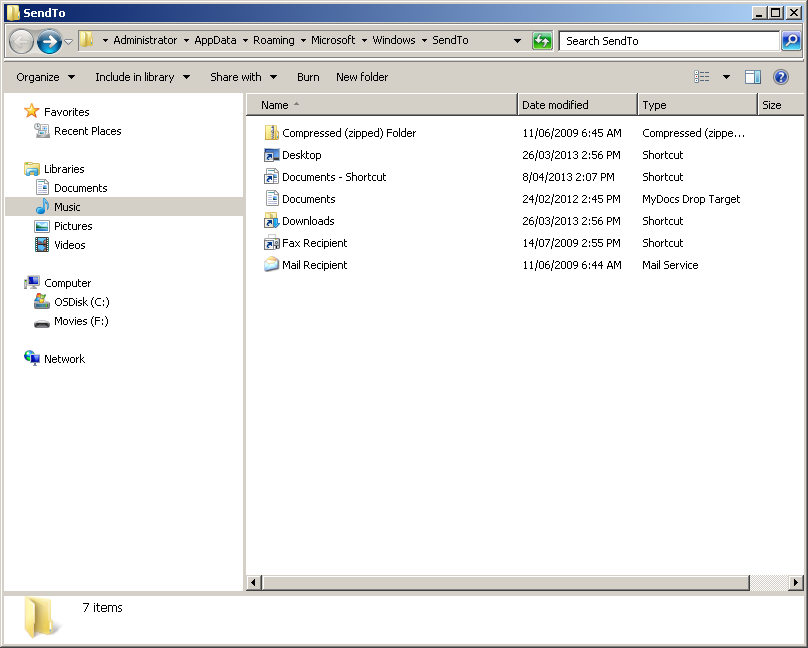808x648 pixels.
Task: Select the Mail Recipient file name
Action: point(314,265)
